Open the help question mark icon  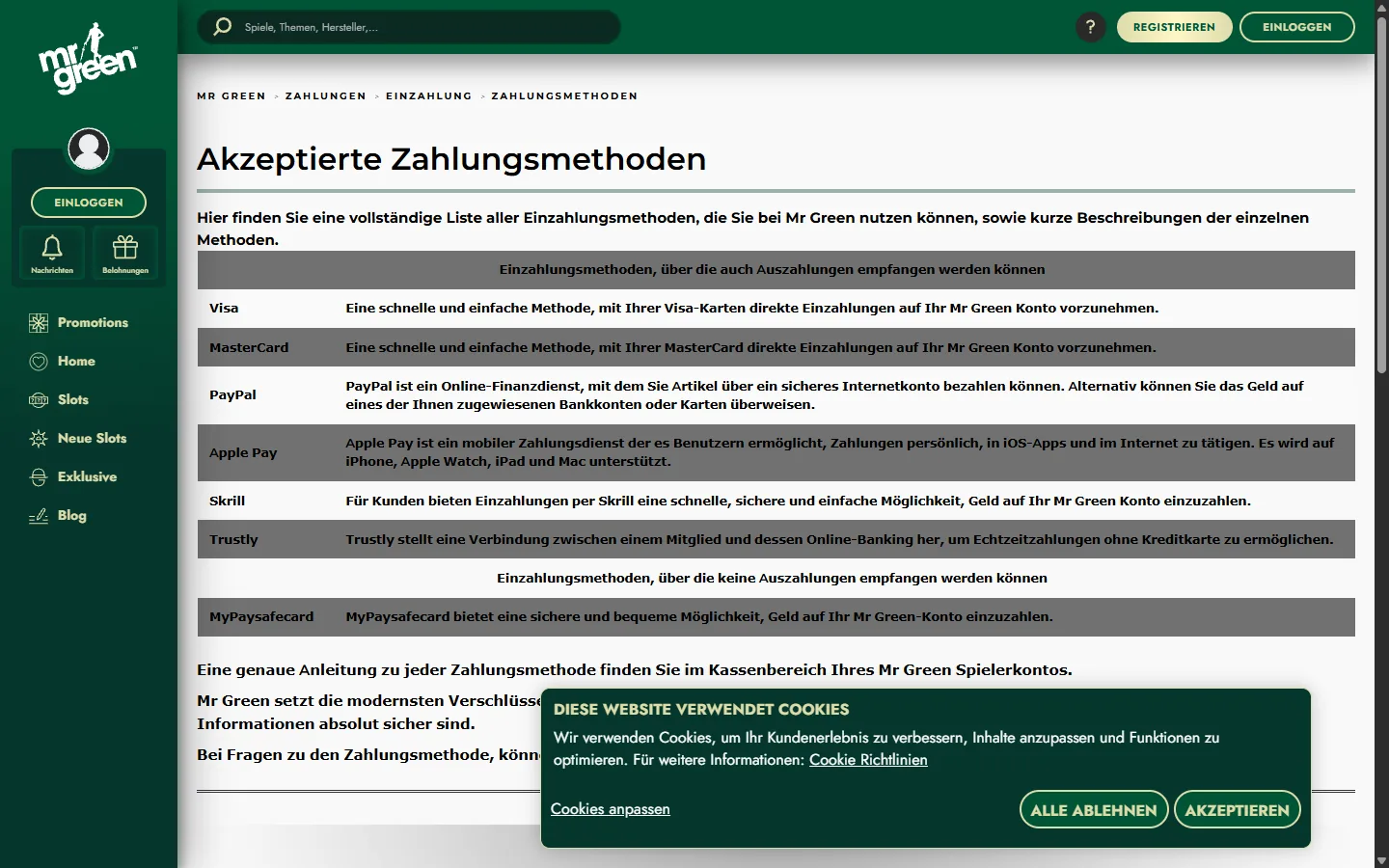(x=1091, y=27)
